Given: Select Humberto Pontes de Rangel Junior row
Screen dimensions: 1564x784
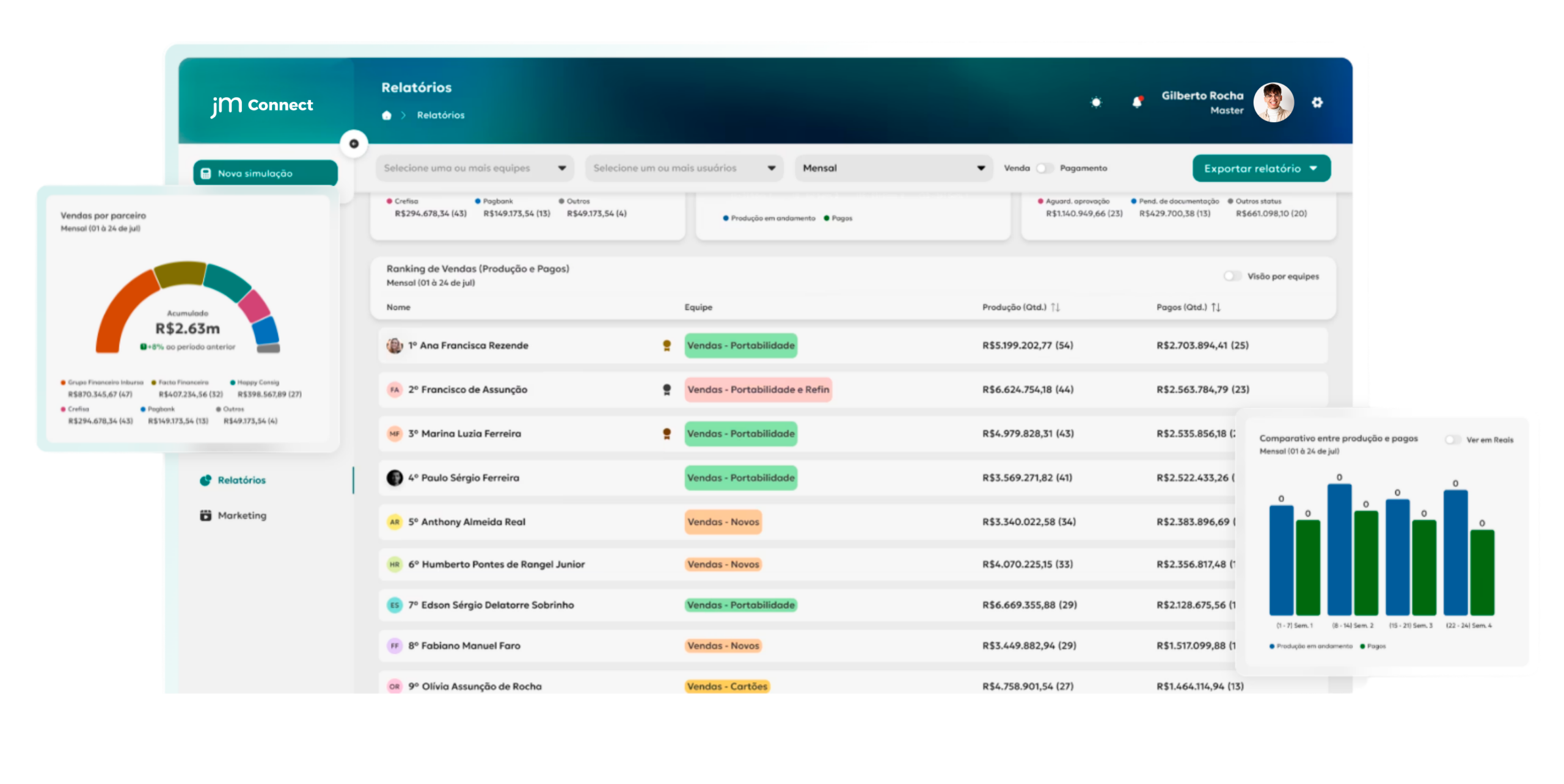Looking at the screenshot, I should point(853,564).
